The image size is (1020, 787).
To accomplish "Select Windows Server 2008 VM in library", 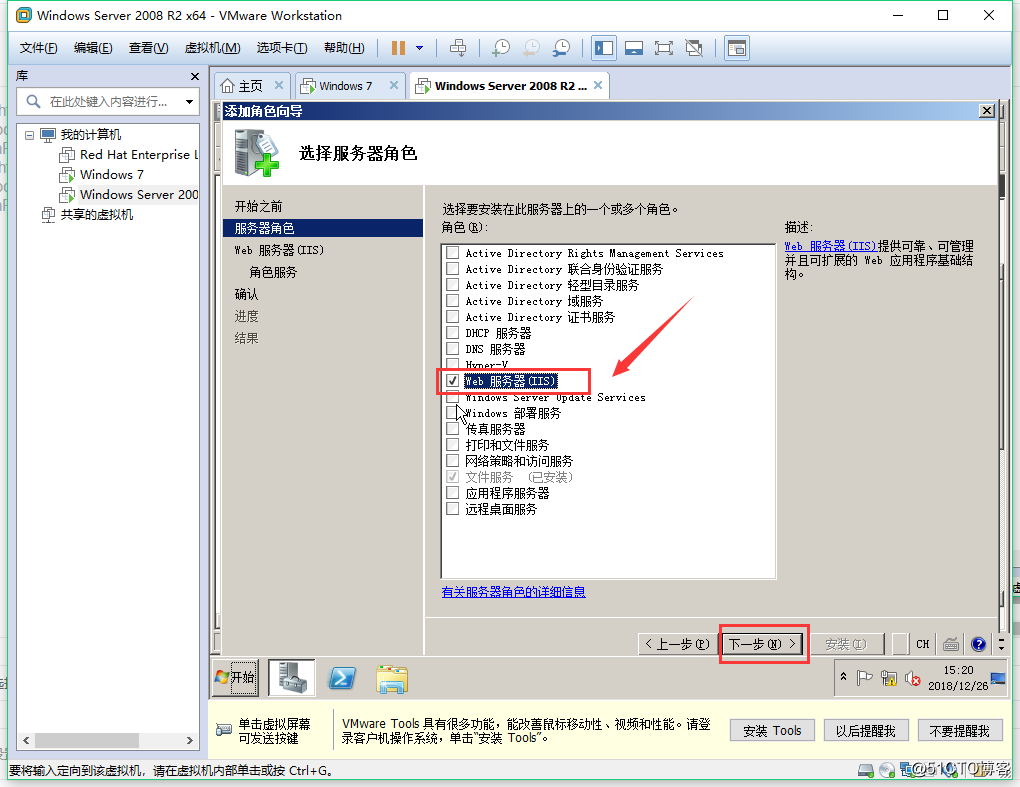I will coord(129,194).
